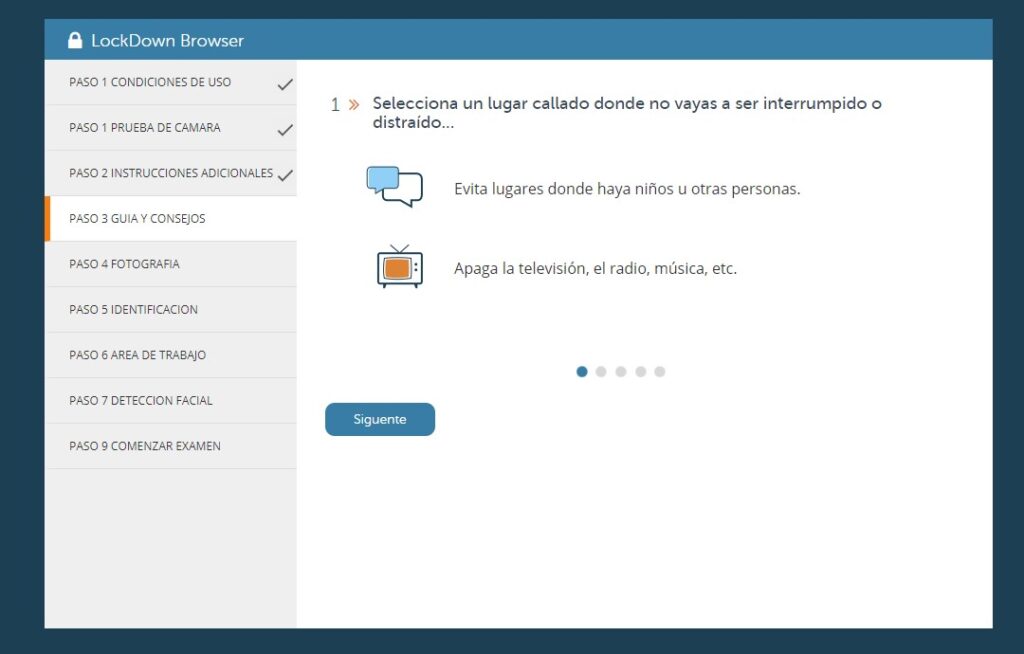
Task: Click the orange television icon
Action: pos(399,267)
